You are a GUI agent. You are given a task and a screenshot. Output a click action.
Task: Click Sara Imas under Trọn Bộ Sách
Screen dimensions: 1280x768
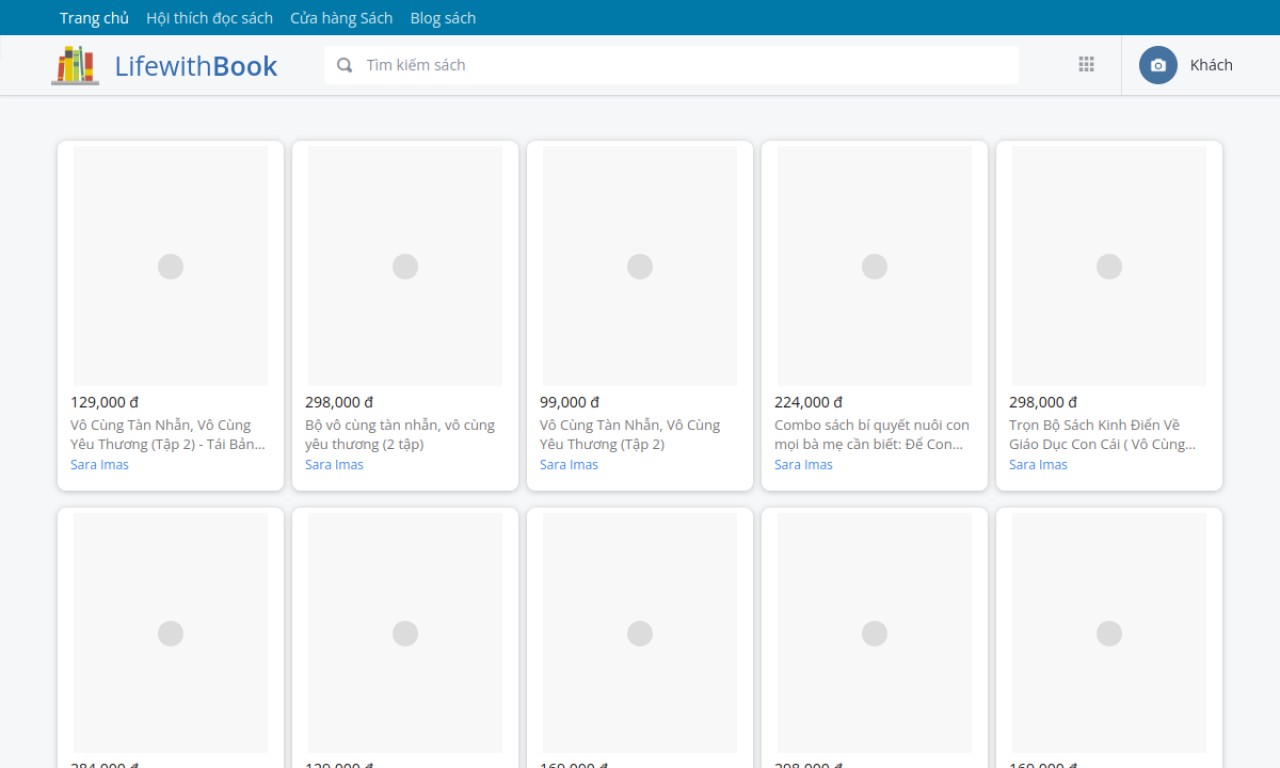[1038, 465]
